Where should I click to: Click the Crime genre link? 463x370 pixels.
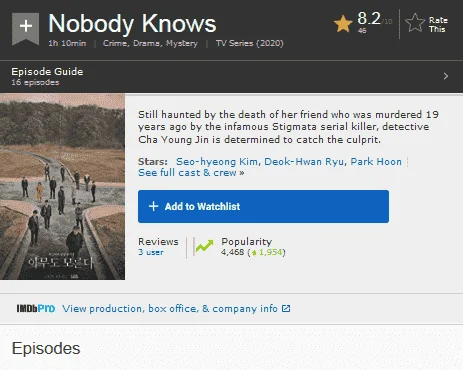[115, 43]
